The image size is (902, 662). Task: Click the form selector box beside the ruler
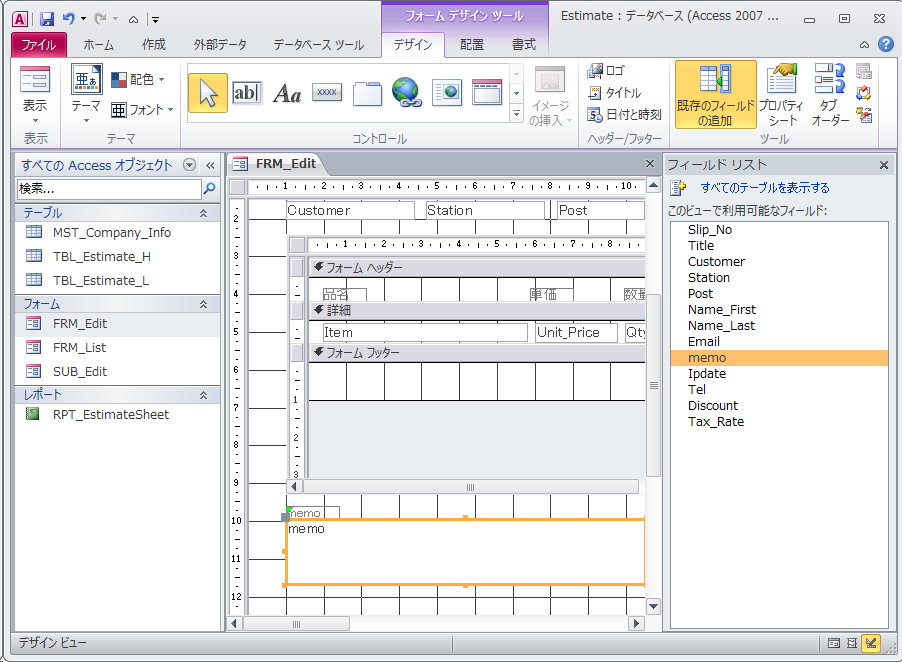pos(237,187)
